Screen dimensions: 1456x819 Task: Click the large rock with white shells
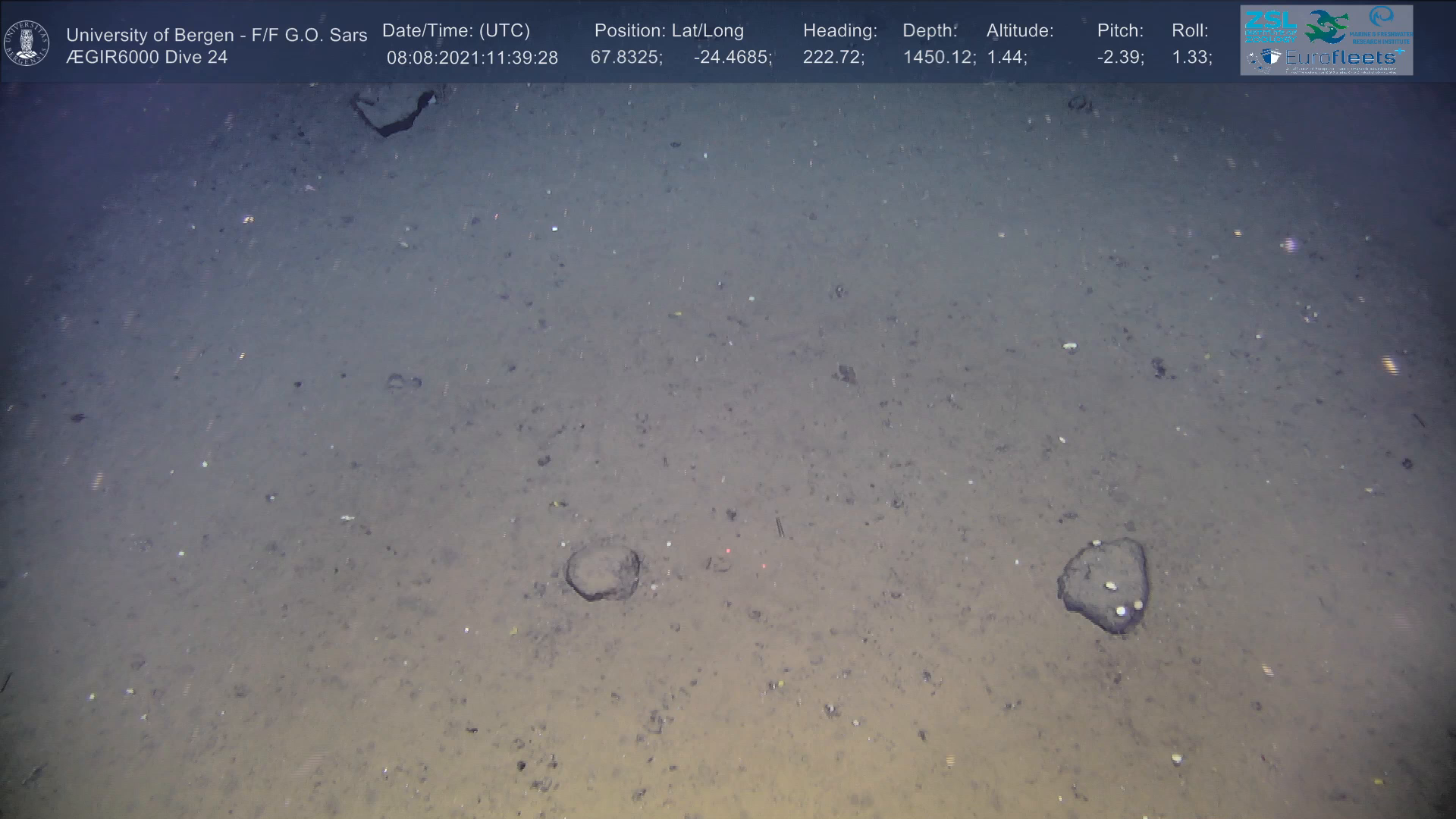1103,585
